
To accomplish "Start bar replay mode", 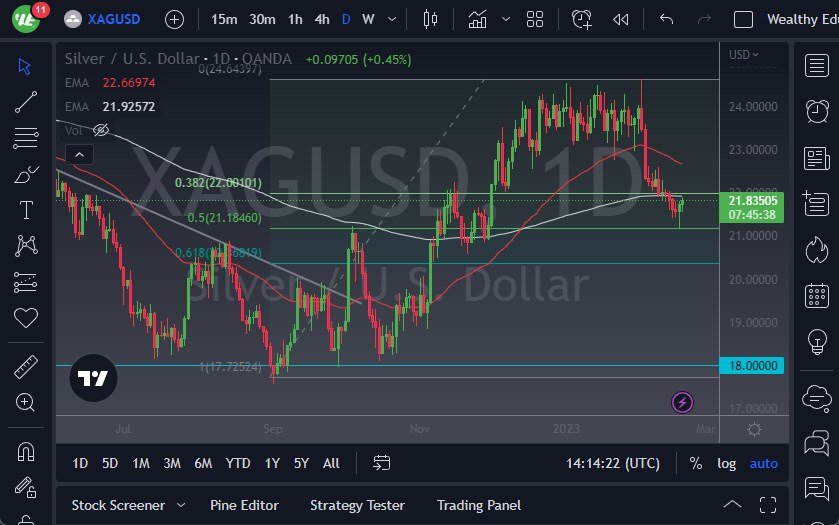I will pyautogui.click(x=620, y=20).
